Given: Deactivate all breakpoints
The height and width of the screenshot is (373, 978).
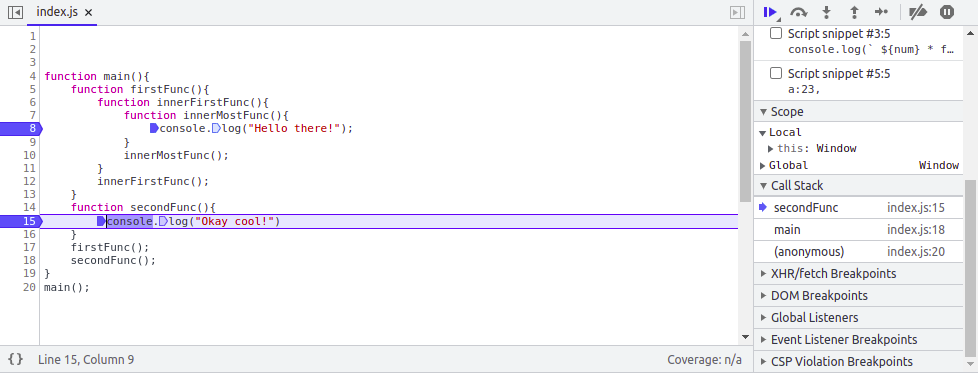Looking at the screenshot, I should click(918, 12).
